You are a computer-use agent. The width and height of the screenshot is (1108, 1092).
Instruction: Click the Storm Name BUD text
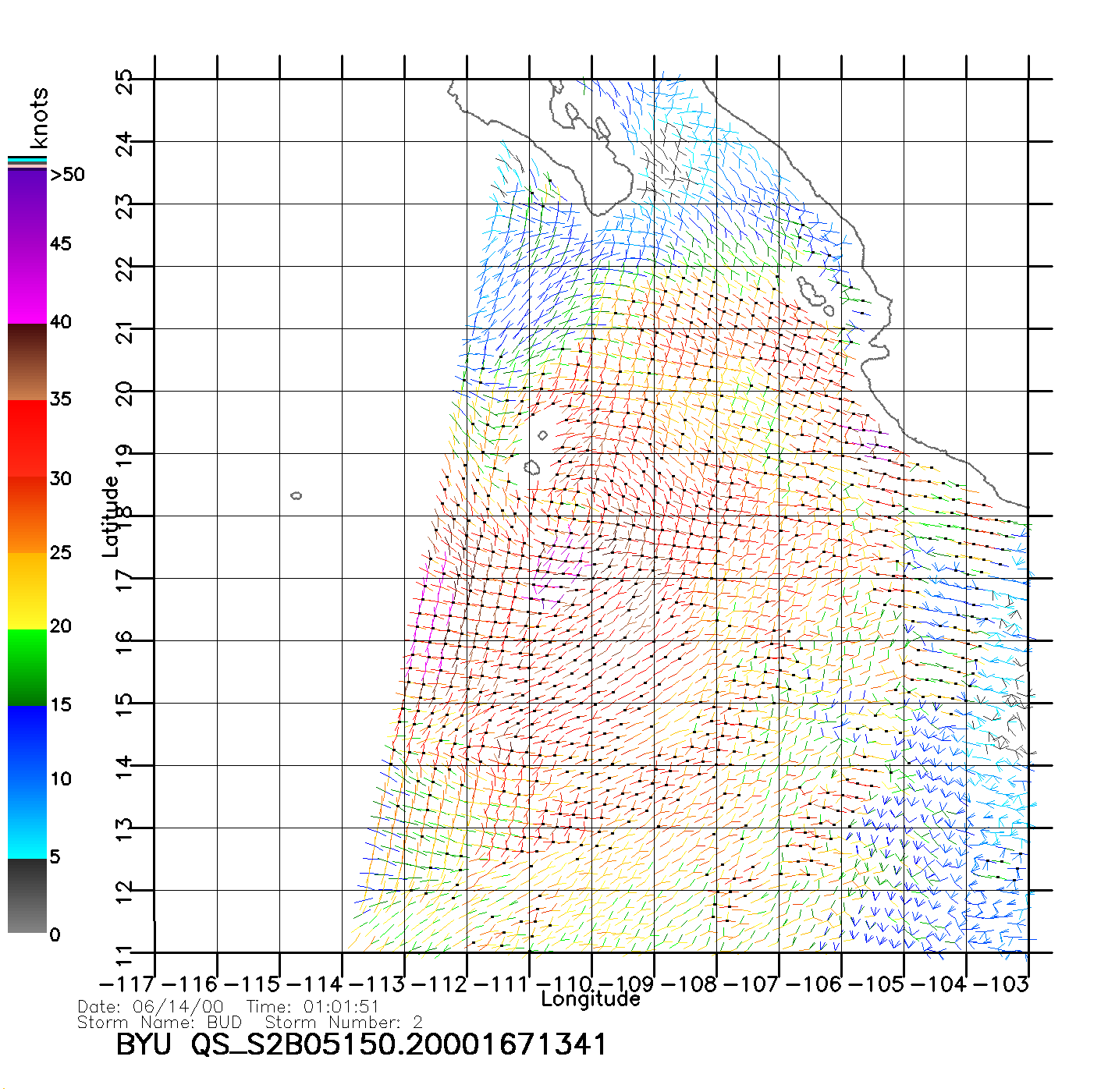[160, 1022]
